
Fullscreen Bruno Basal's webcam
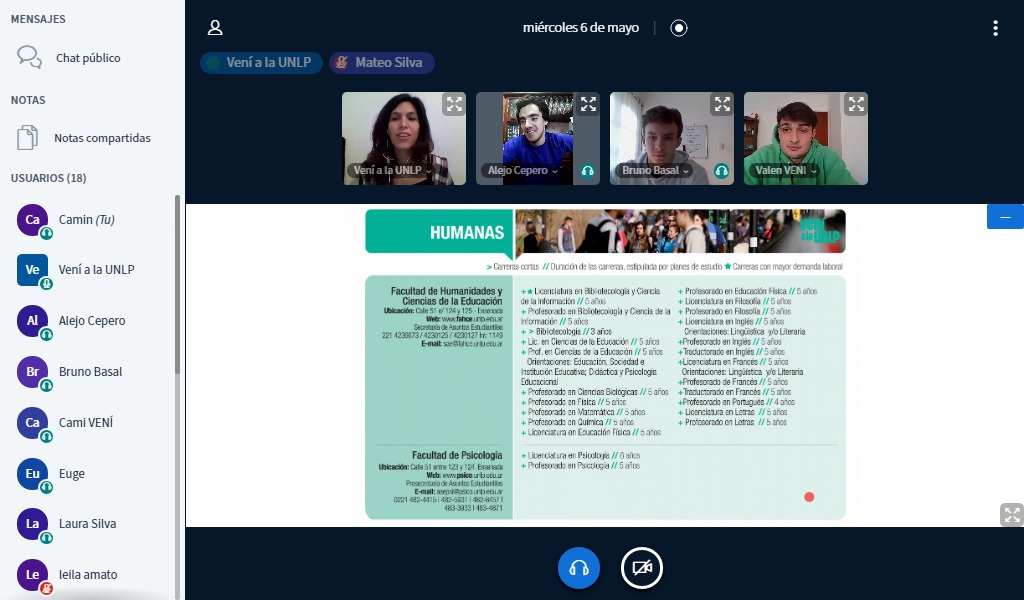(722, 104)
